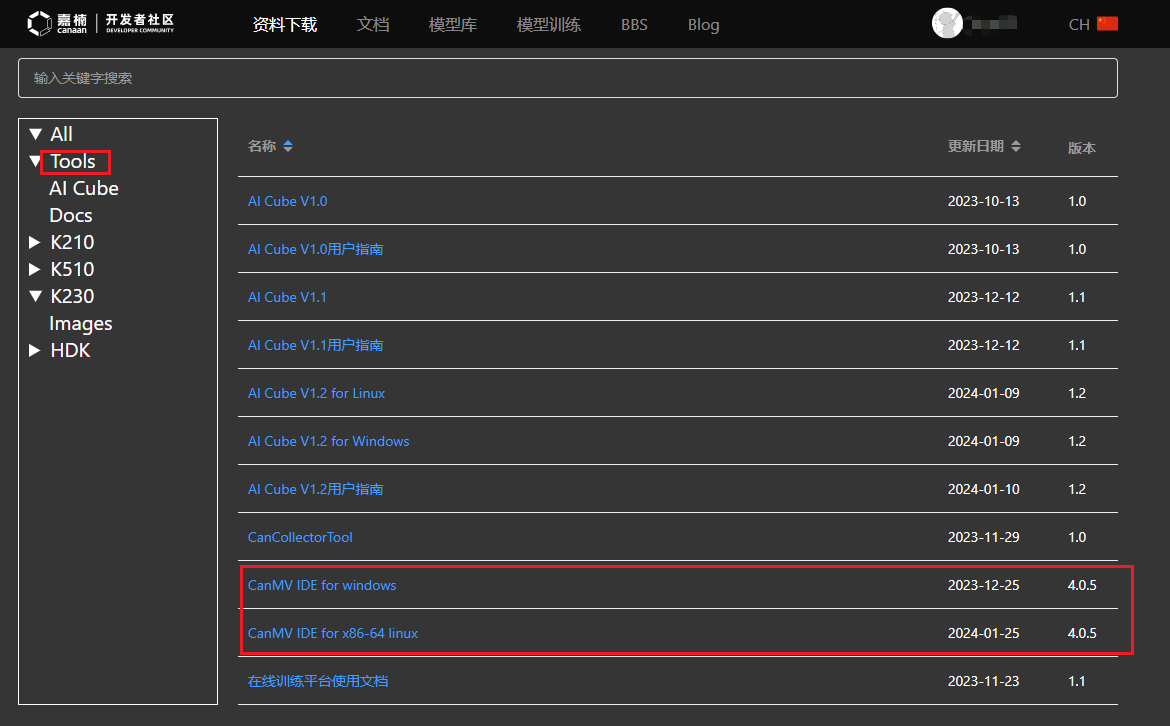Open the AI Cube V1.1 download link
This screenshot has height=726, width=1170.
click(287, 297)
